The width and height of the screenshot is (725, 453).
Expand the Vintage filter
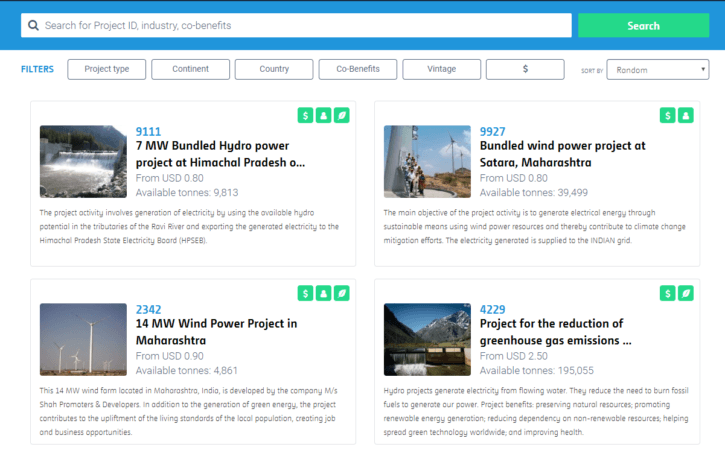(441, 69)
